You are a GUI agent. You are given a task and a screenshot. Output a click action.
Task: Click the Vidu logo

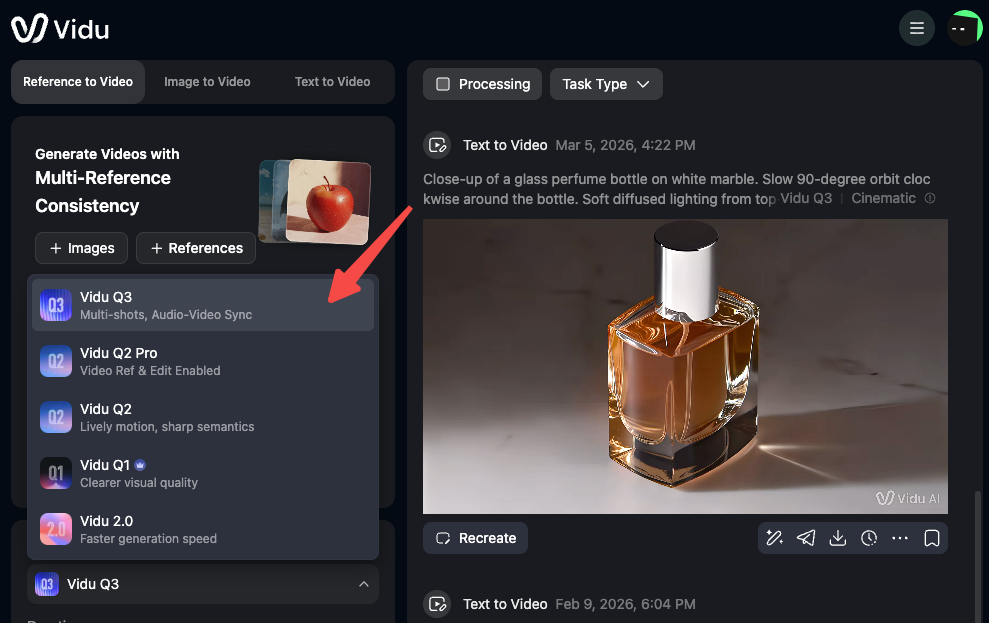tap(60, 28)
